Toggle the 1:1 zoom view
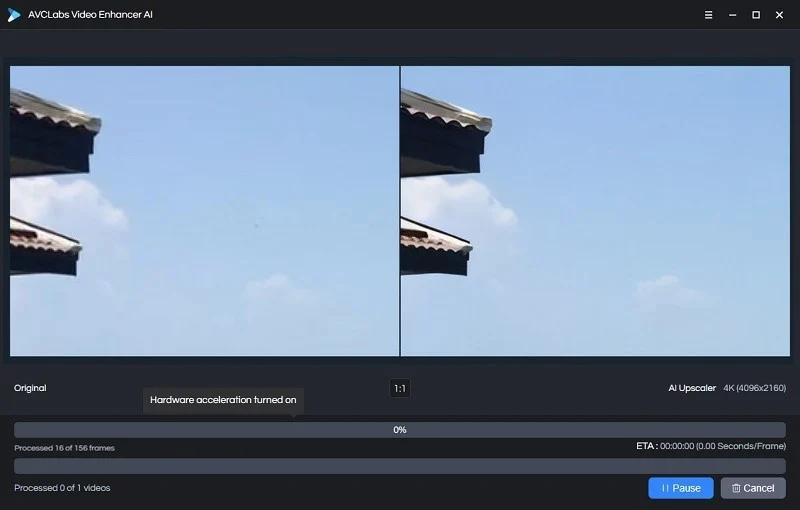This screenshot has width=800, height=510. tap(400, 388)
